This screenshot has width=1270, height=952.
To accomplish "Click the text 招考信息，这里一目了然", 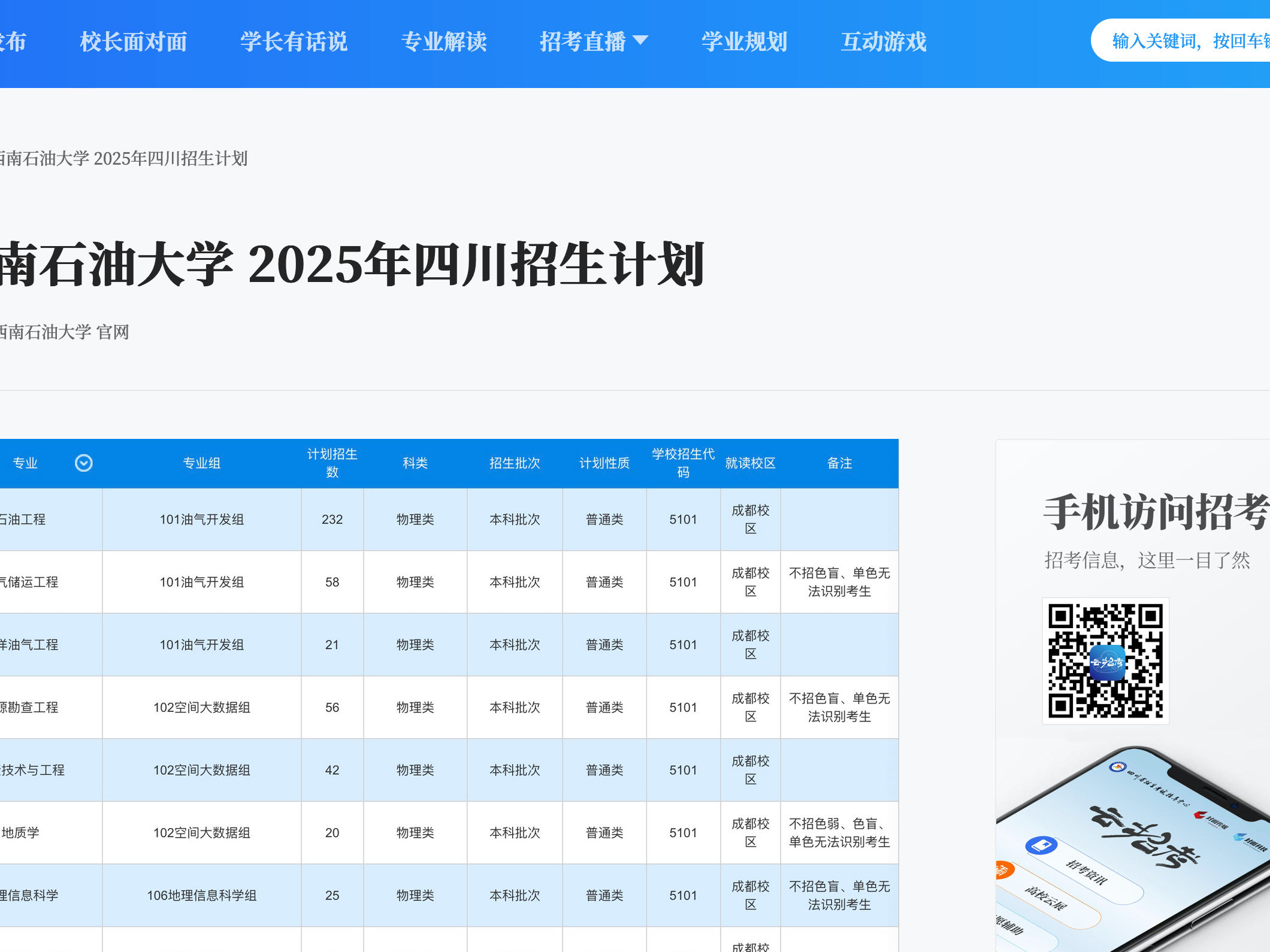I will 1147,560.
